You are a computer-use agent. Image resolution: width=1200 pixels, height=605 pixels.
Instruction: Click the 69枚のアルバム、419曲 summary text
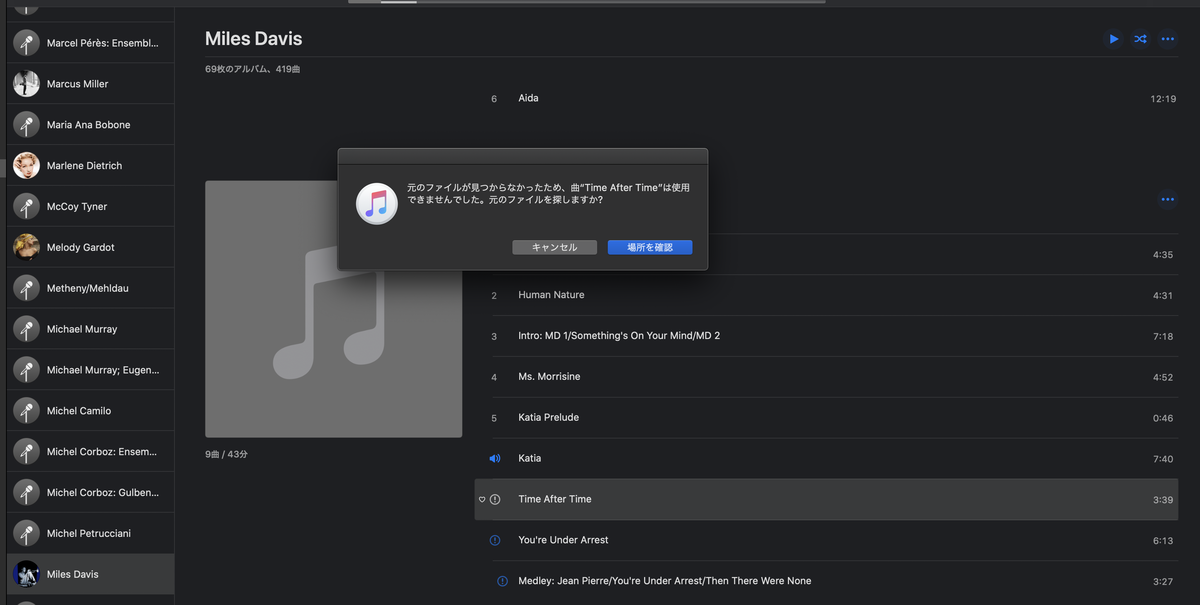252,69
